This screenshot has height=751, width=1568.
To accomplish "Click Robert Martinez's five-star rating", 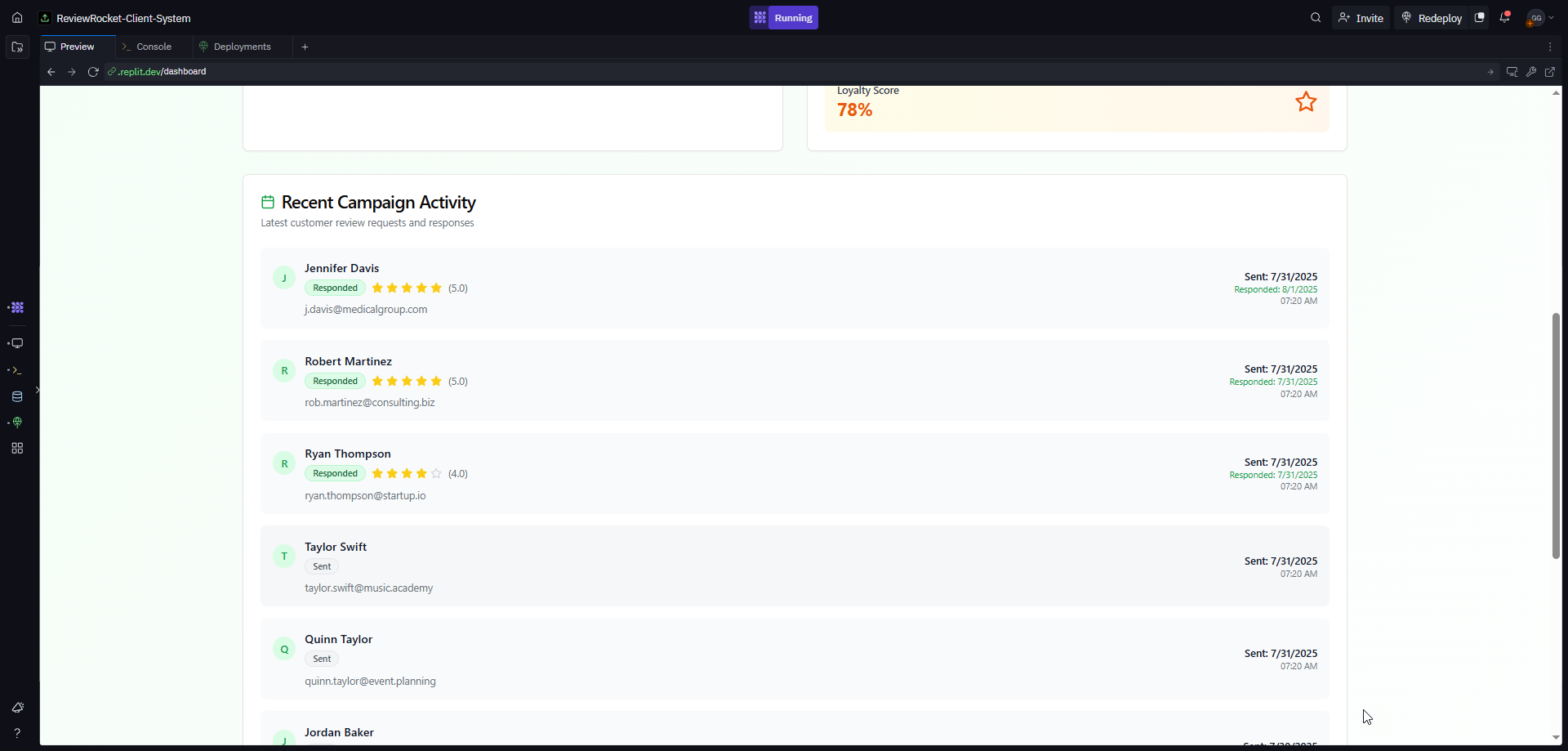I will click(407, 382).
